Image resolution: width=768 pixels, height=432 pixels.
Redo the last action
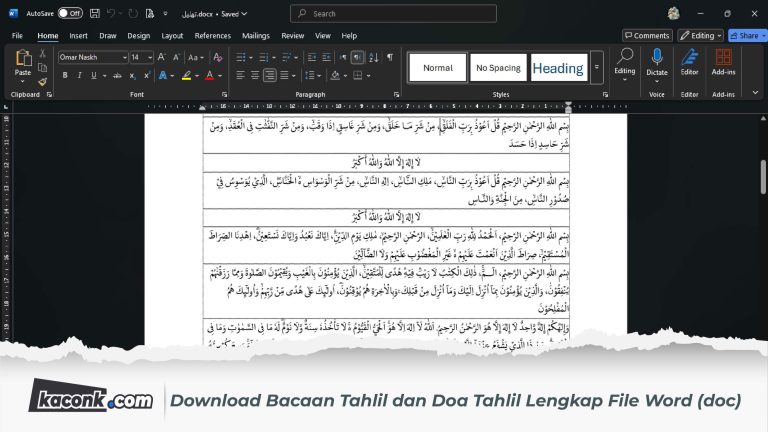click(133, 14)
